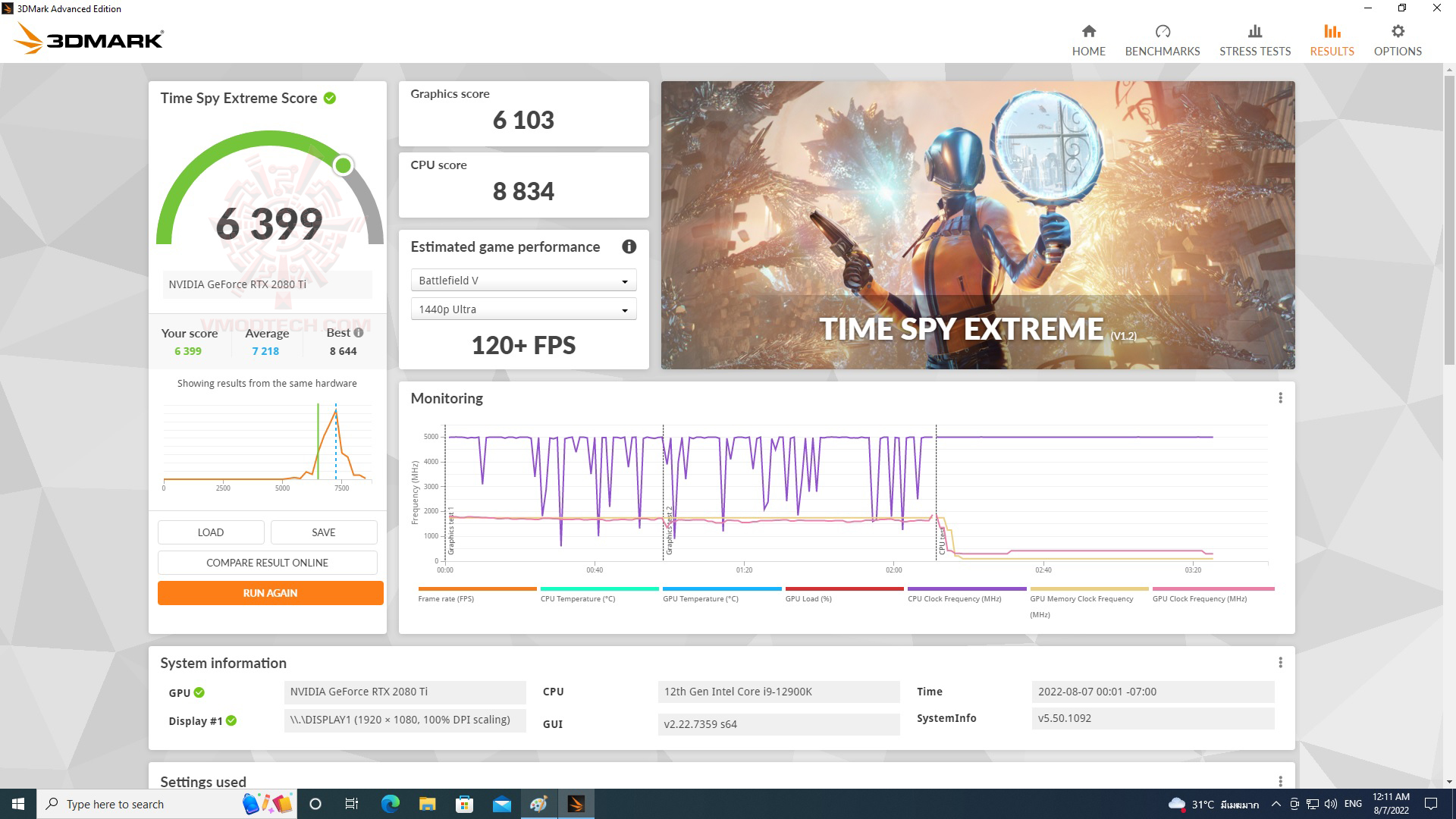
Task: Open the 1440p Ultra quality dropdown
Action: [x=522, y=309]
